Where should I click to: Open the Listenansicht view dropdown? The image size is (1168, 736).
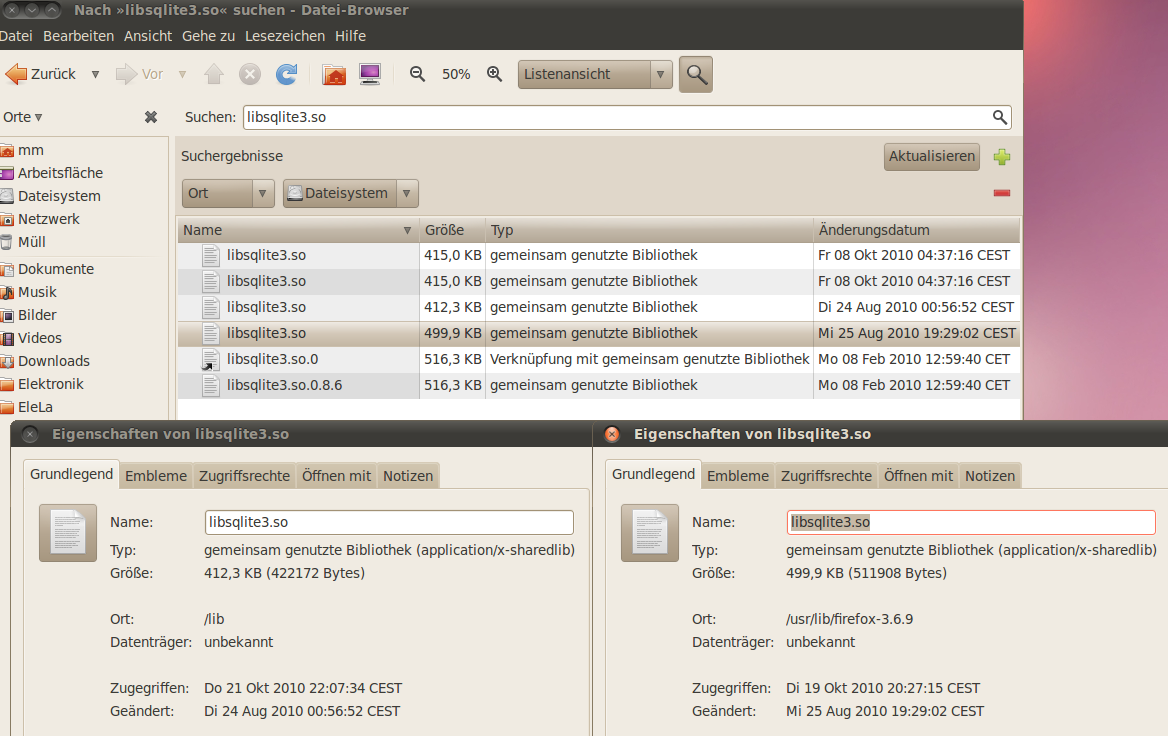pyautogui.click(x=595, y=74)
